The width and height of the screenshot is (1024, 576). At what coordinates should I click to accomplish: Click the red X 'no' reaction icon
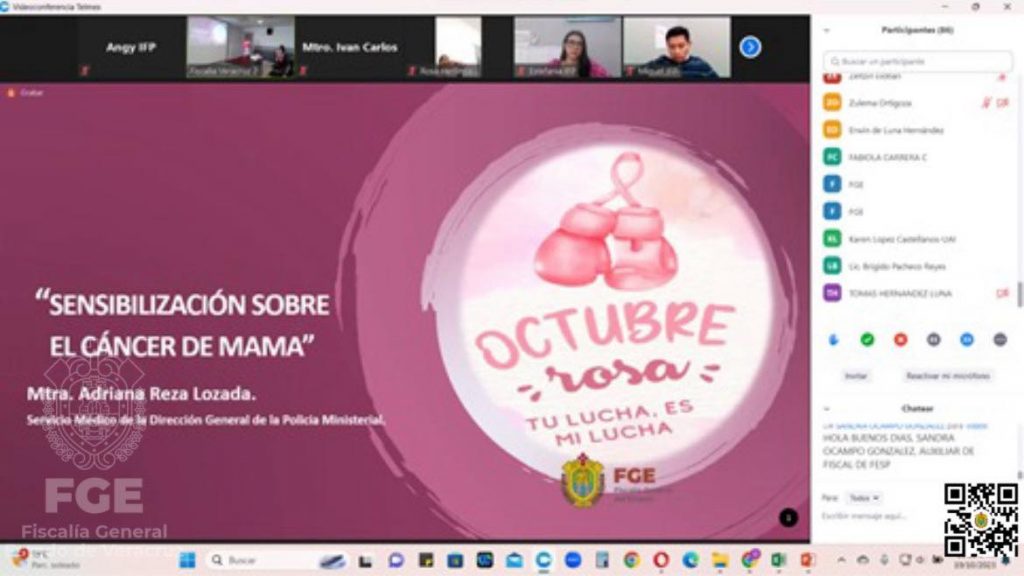[x=900, y=340]
